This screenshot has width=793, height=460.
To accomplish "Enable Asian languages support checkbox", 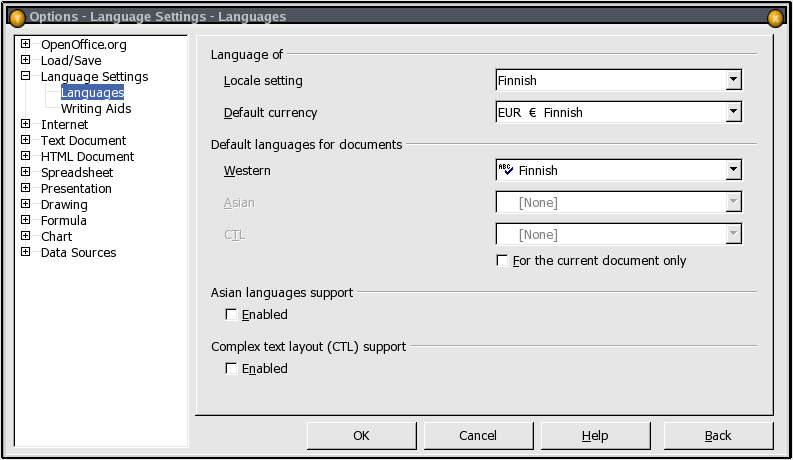I will click(x=231, y=314).
